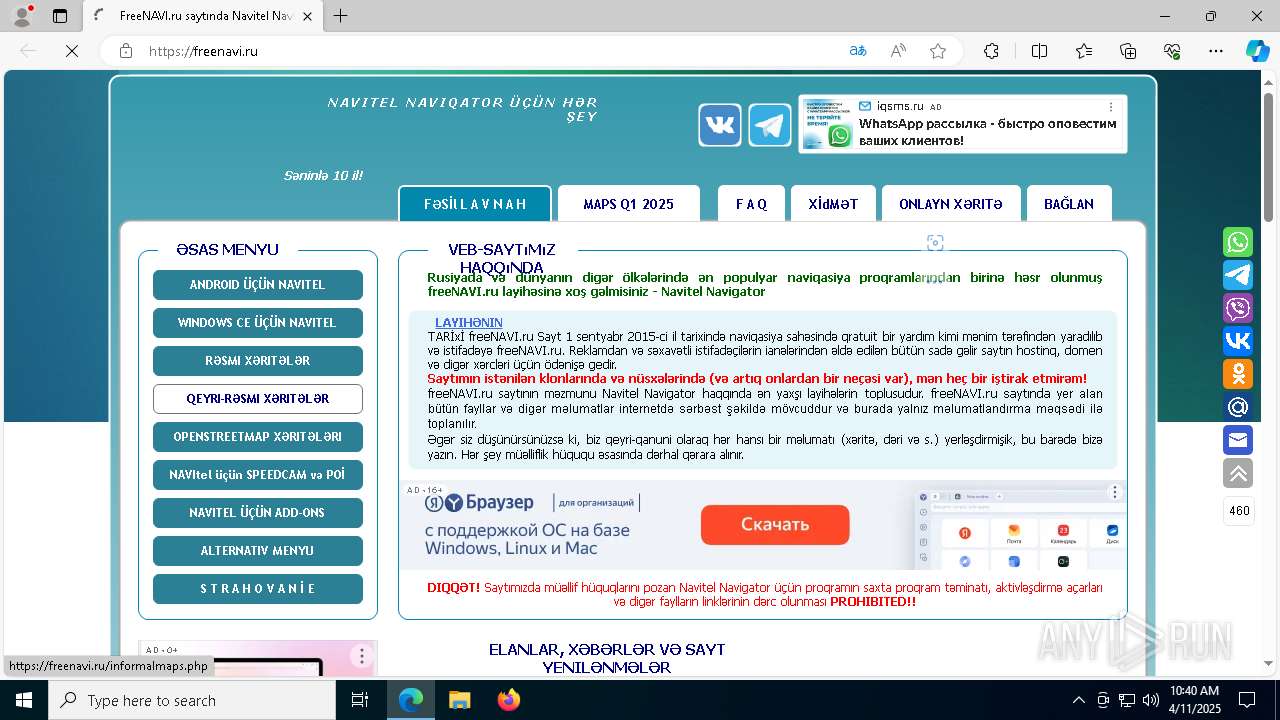This screenshot has height=720, width=1280.
Task: Share page via Telegram sidebar icon
Action: [1238, 275]
